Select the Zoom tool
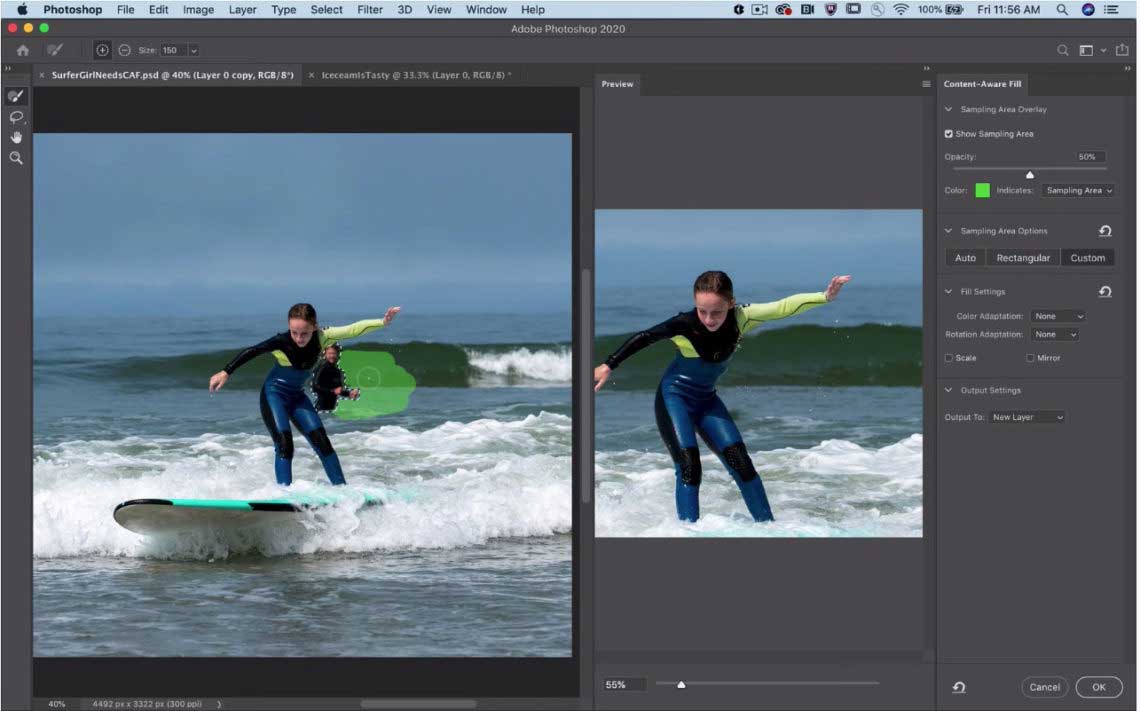This screenshot has width=1140, height=711. (x=15, y=158)
